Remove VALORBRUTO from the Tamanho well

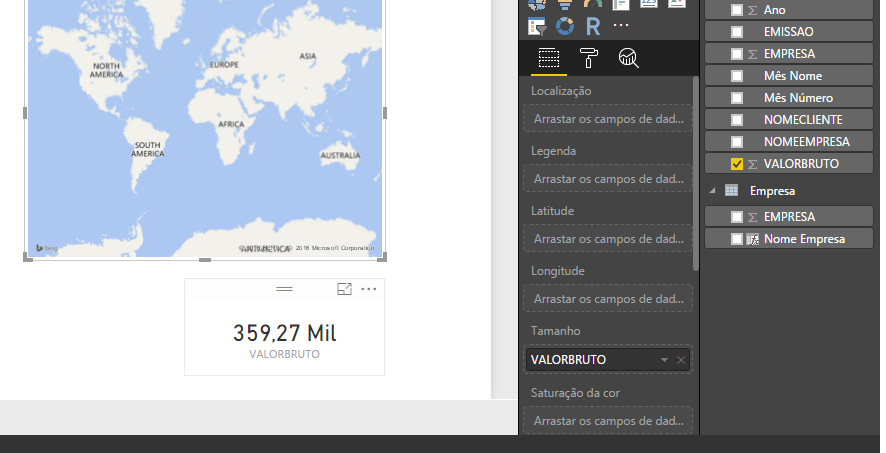pos(681,360)
